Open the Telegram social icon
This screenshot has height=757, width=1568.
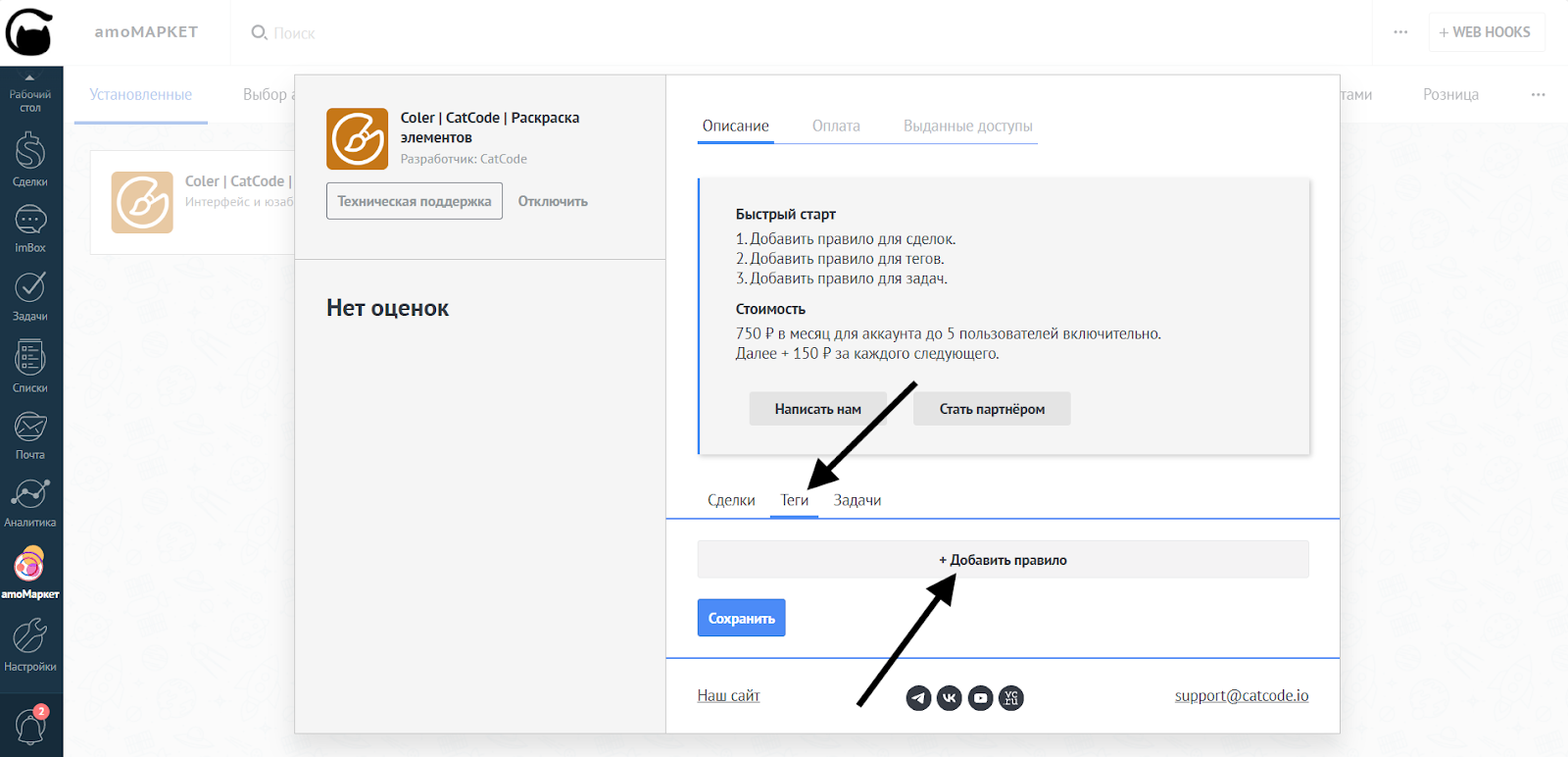pos(918,698)
